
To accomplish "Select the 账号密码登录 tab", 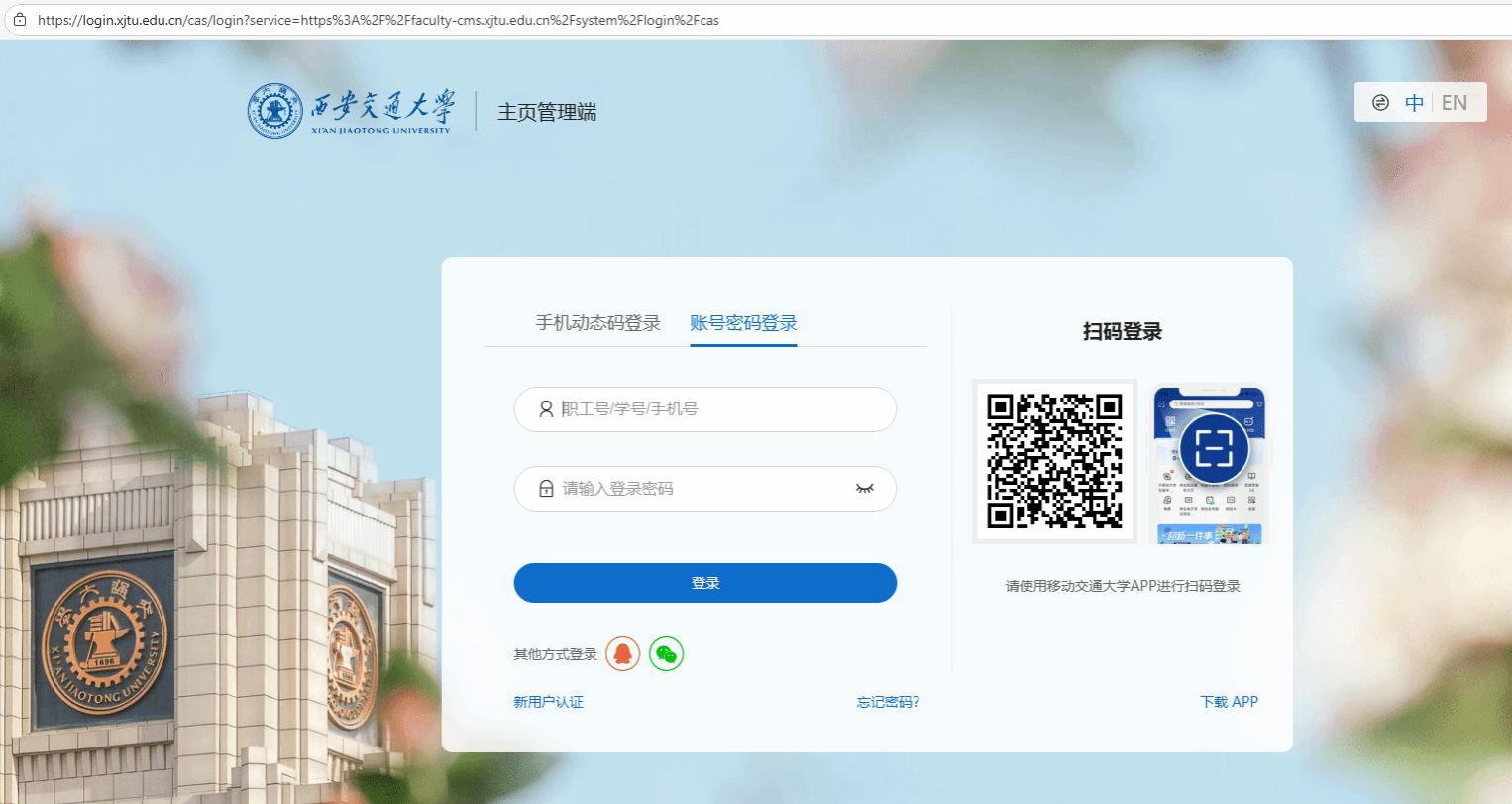I will 743,323.
